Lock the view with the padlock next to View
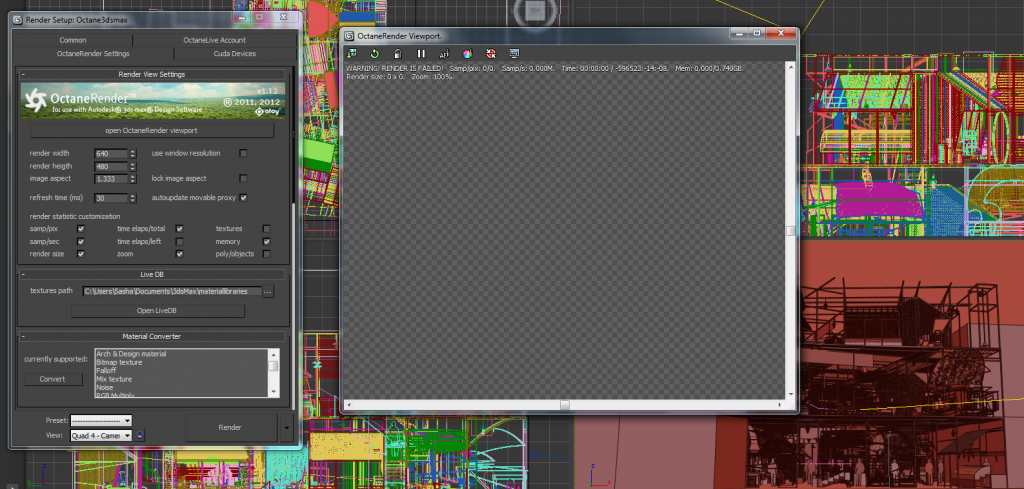The width and height of the screenshot is (1024, 489). 140,435
